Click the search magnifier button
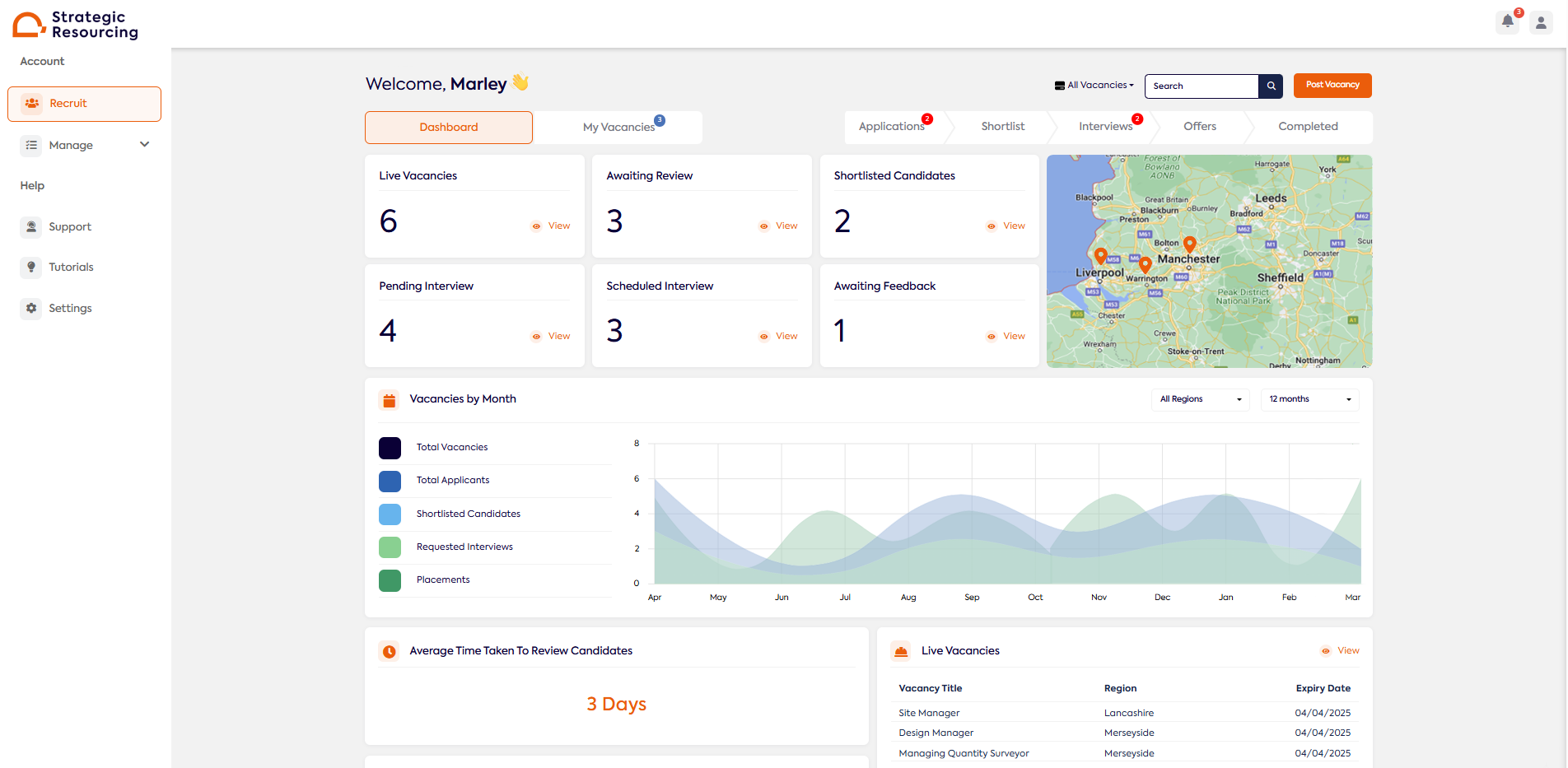 (x=1271, y=86)
